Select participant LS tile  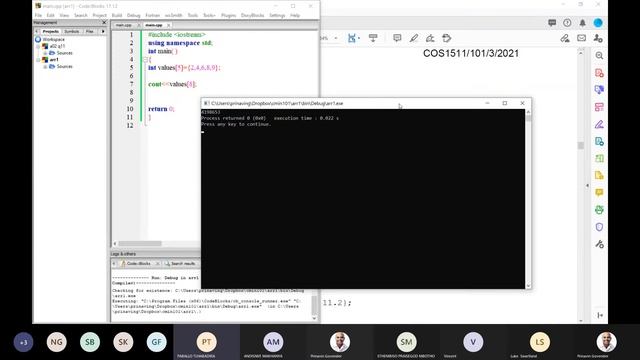coord(540,342)
